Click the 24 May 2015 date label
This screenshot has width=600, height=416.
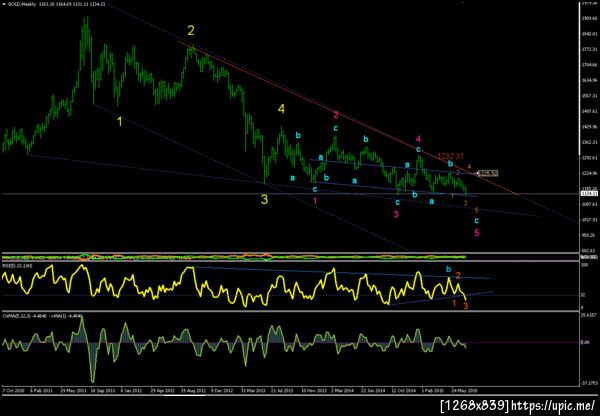(x=465, y=391)
